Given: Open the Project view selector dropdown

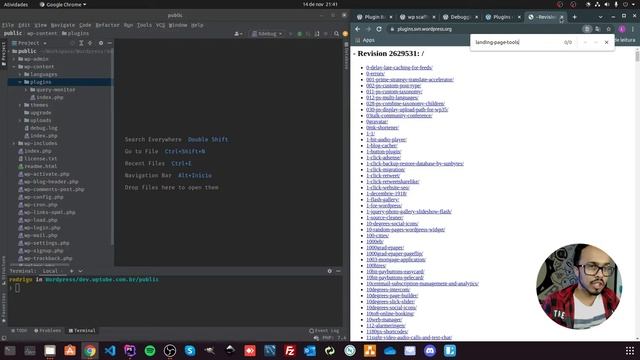Looking at the screenshot, I should click(29, 43).
